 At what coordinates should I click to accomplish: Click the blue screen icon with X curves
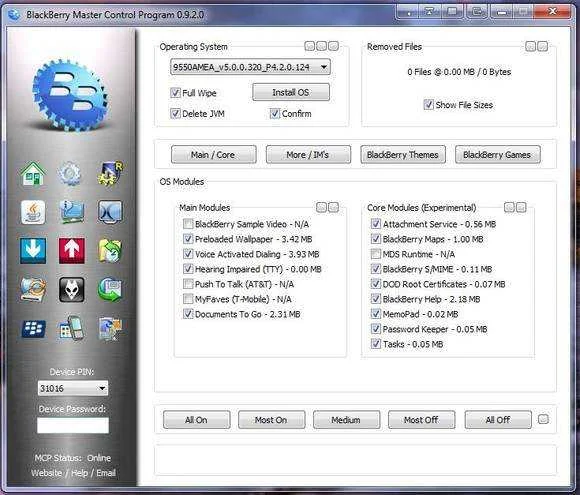point(110,212)
